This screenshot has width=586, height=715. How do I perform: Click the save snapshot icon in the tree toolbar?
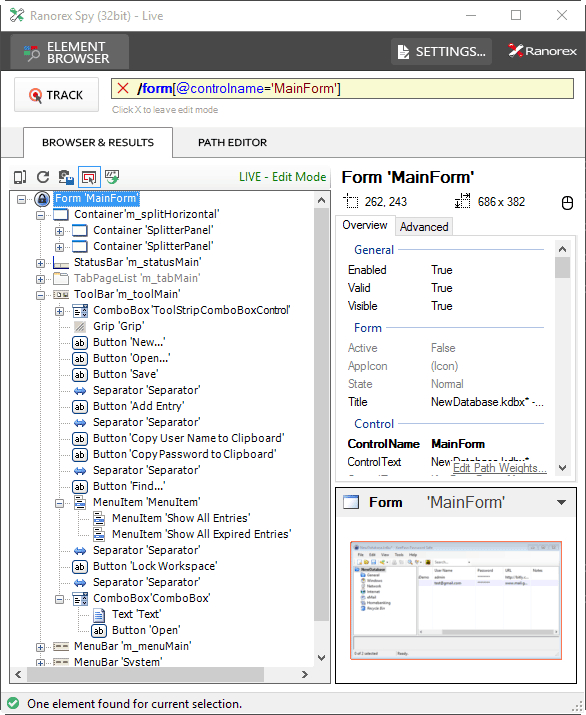(x=66, y=177)
